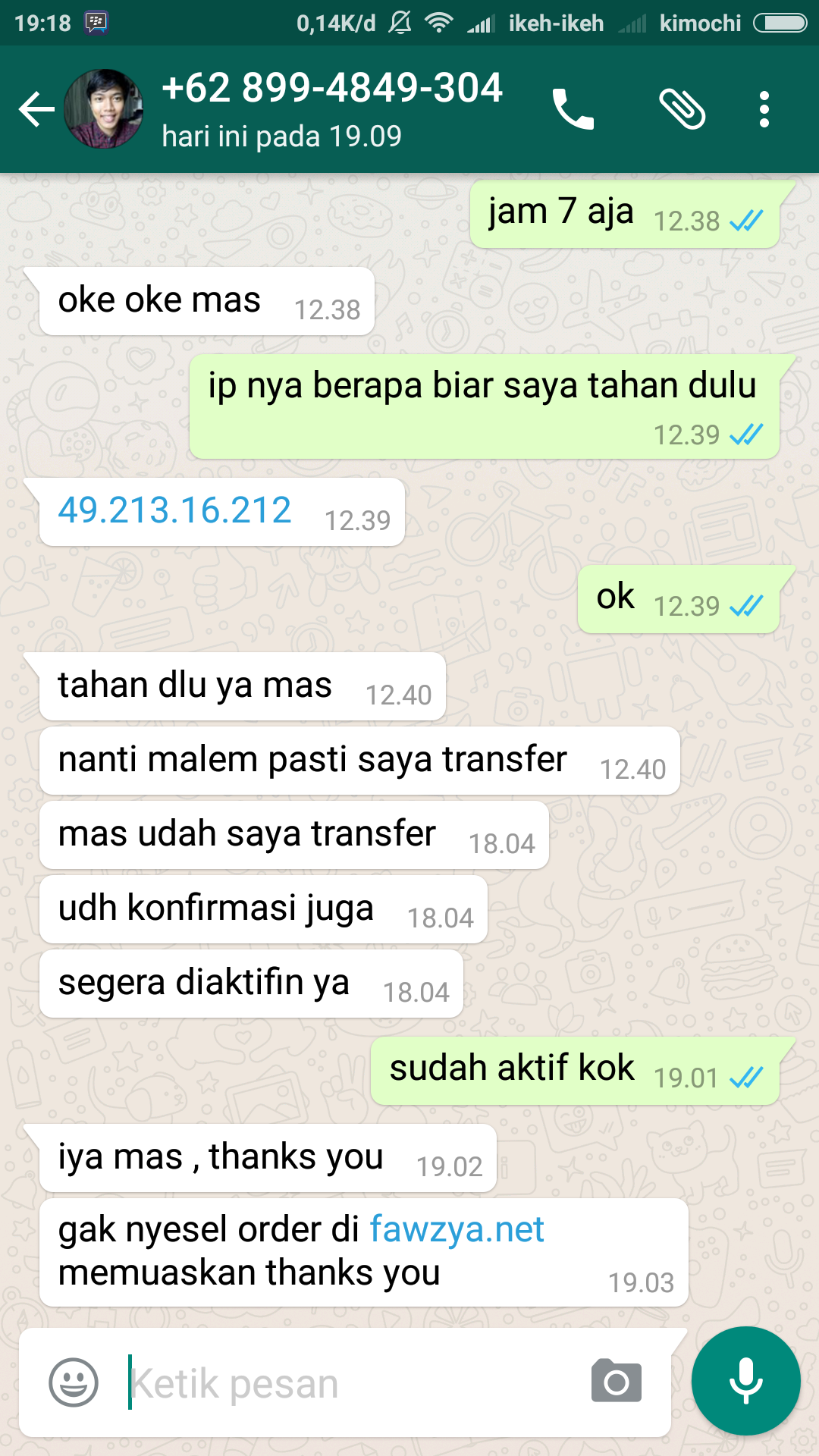Tap the BBM notification icon in status bar

(x=96, y=23)
